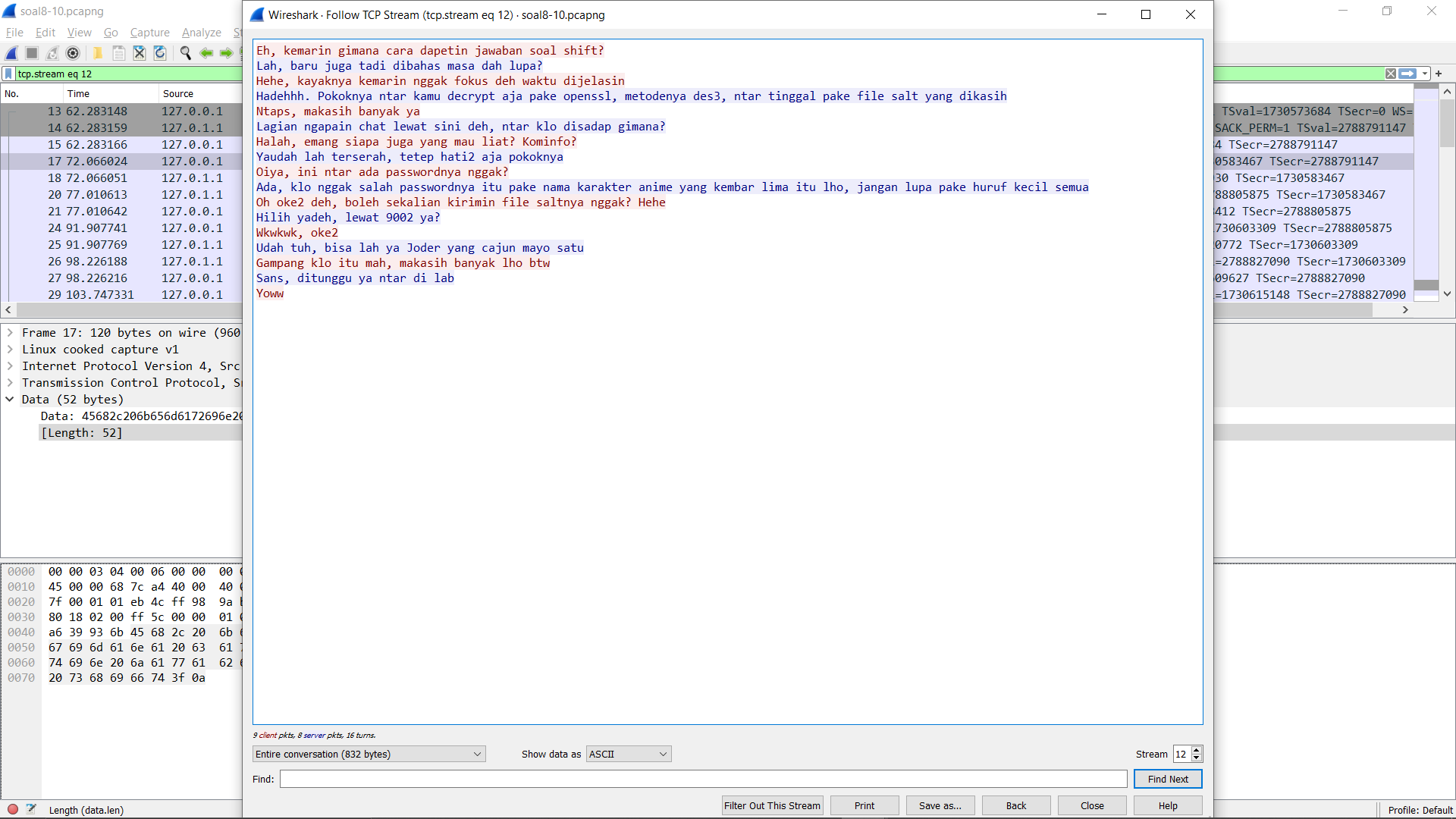This screenshot has width=1456, height=819.
Task: Open the Show data as ASCII dropdown
Action: (x=628, y=754)
